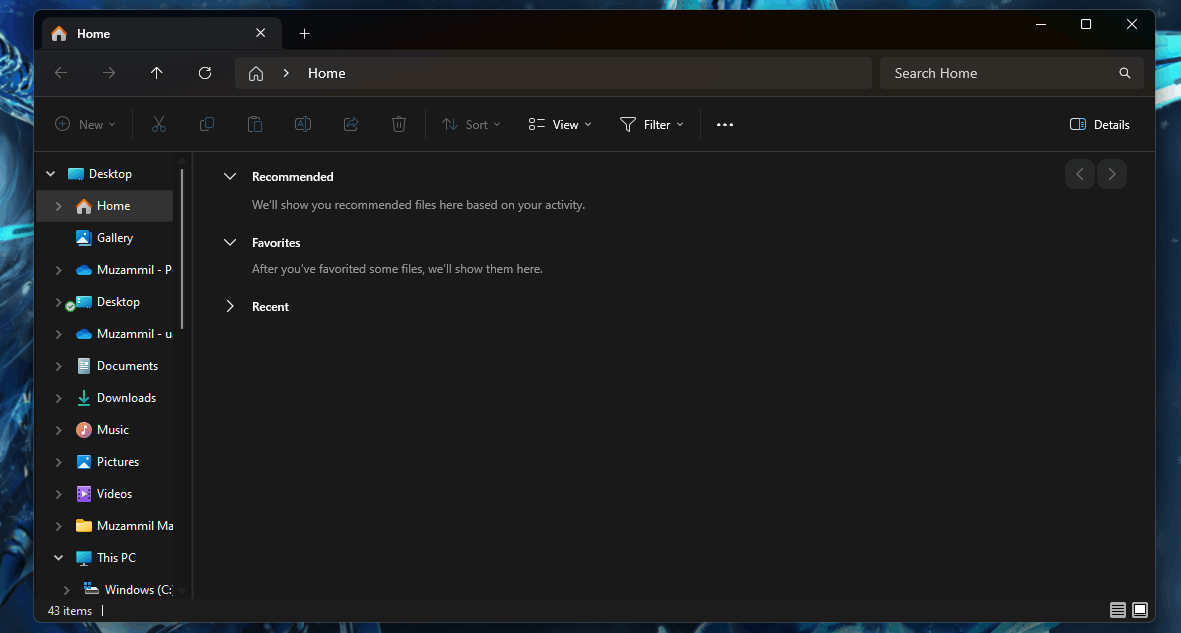Screen dimensions: 1181x633
Task: Click the Back navigation arrow
Action: pos(61,73)
